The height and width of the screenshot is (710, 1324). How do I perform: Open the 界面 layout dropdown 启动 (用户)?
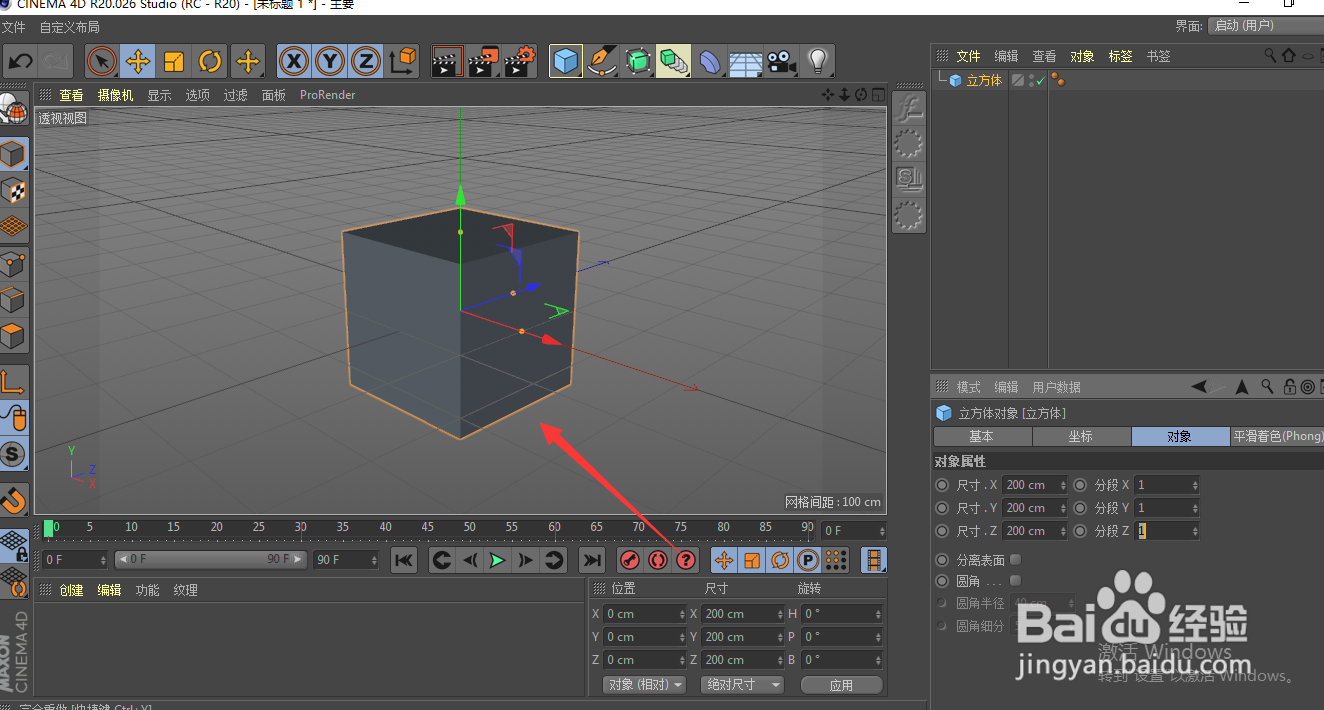point(1265,26)
